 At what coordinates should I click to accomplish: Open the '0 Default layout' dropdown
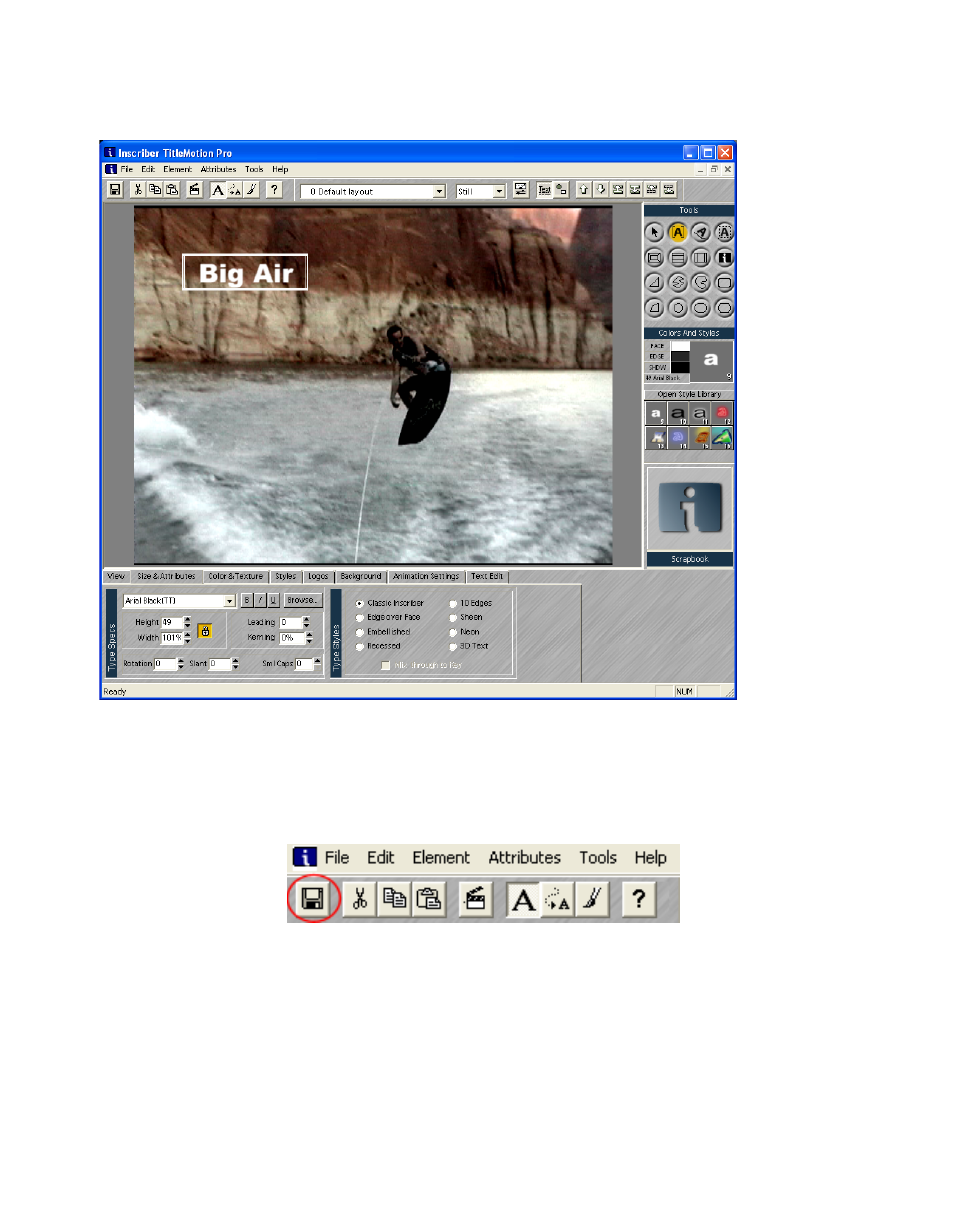point(439,191)
